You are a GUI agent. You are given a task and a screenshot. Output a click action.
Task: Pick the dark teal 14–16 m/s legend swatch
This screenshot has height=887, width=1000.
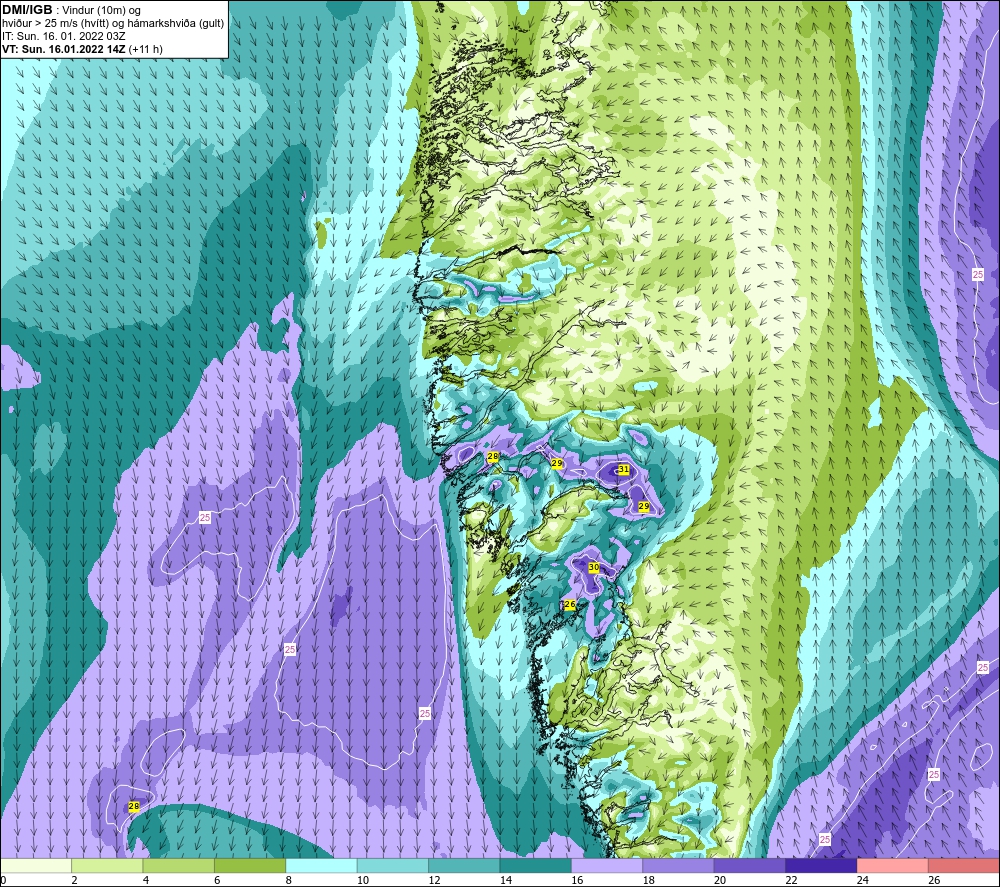[x=536, y=865]
